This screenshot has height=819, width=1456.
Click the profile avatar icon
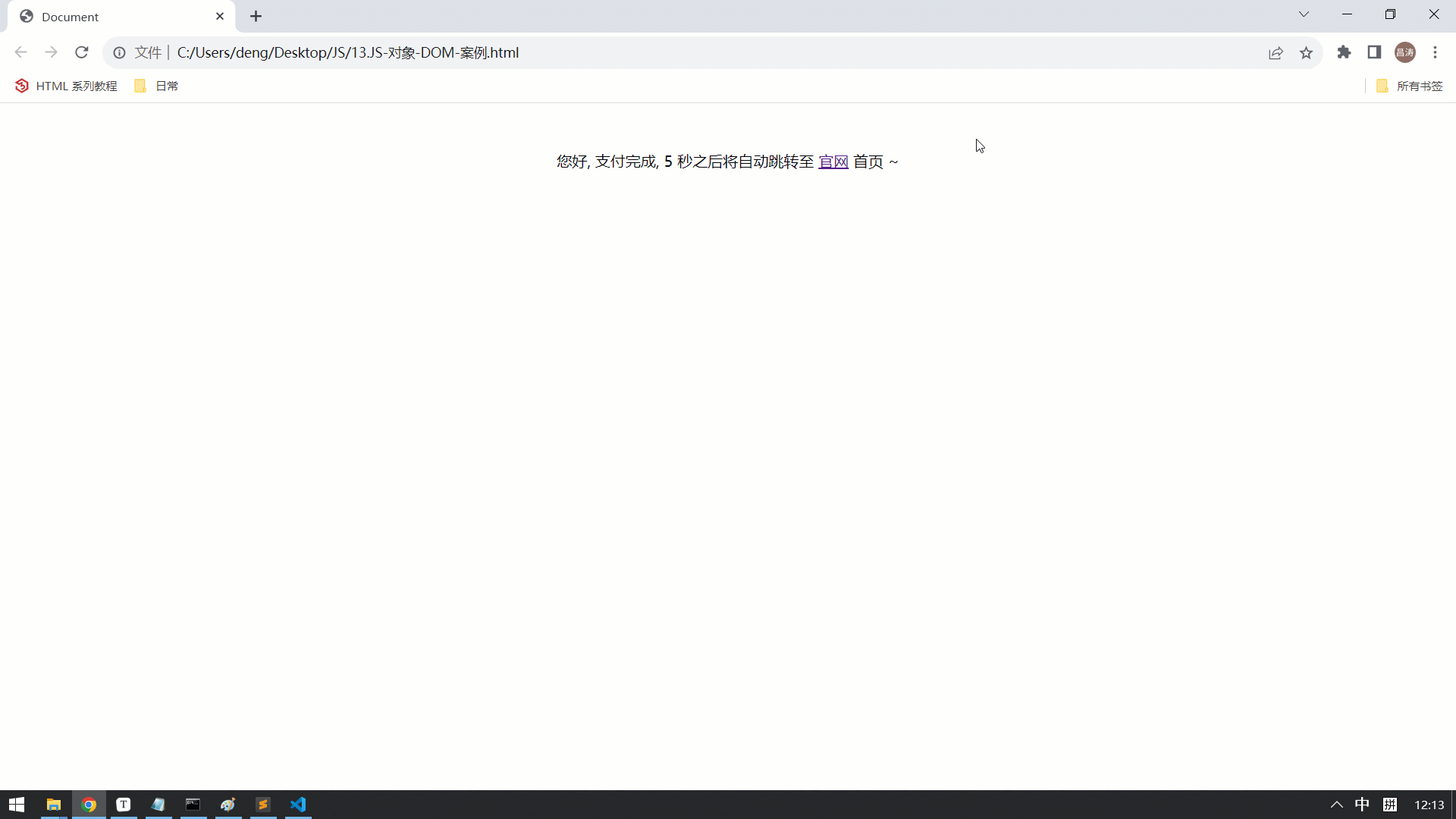click(1404, 52)
